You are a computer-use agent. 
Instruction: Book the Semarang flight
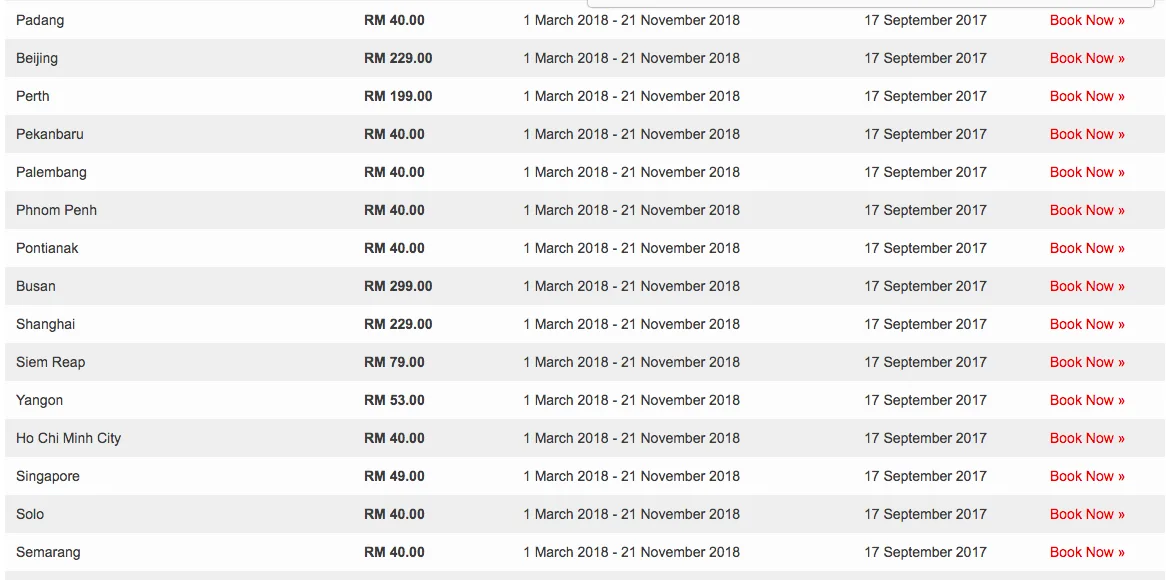[x=1086, y=552]
